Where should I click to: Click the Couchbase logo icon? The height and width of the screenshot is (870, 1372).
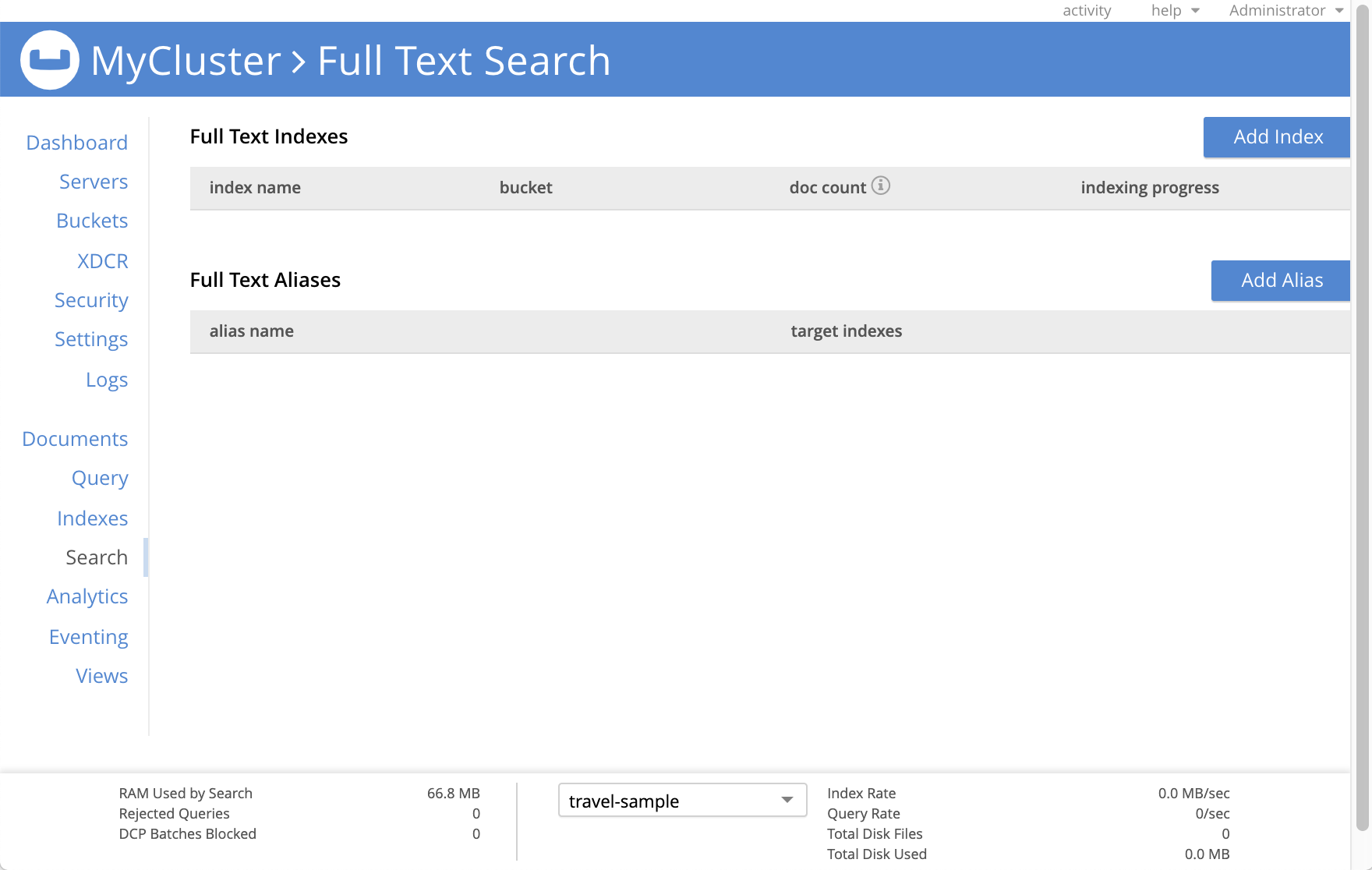click(49, 60)
